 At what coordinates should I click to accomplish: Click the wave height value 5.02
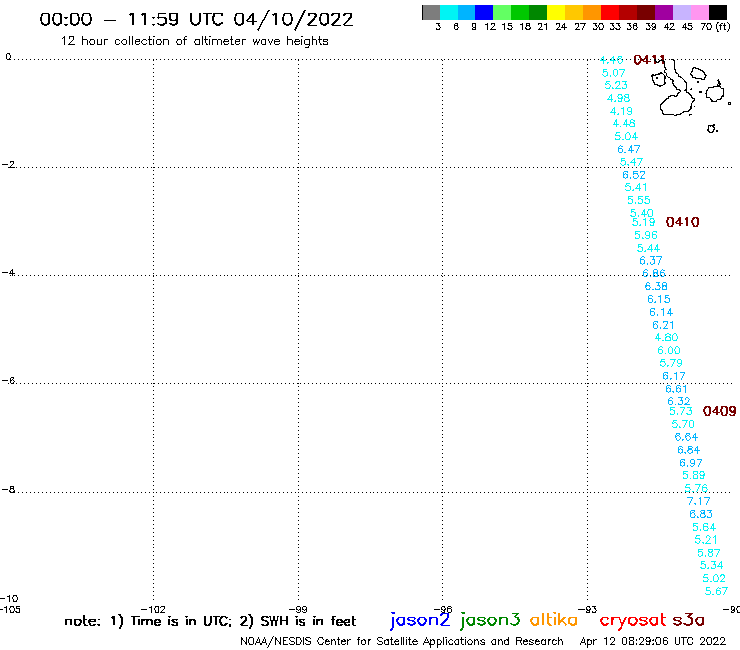click(x=714, y=578)
